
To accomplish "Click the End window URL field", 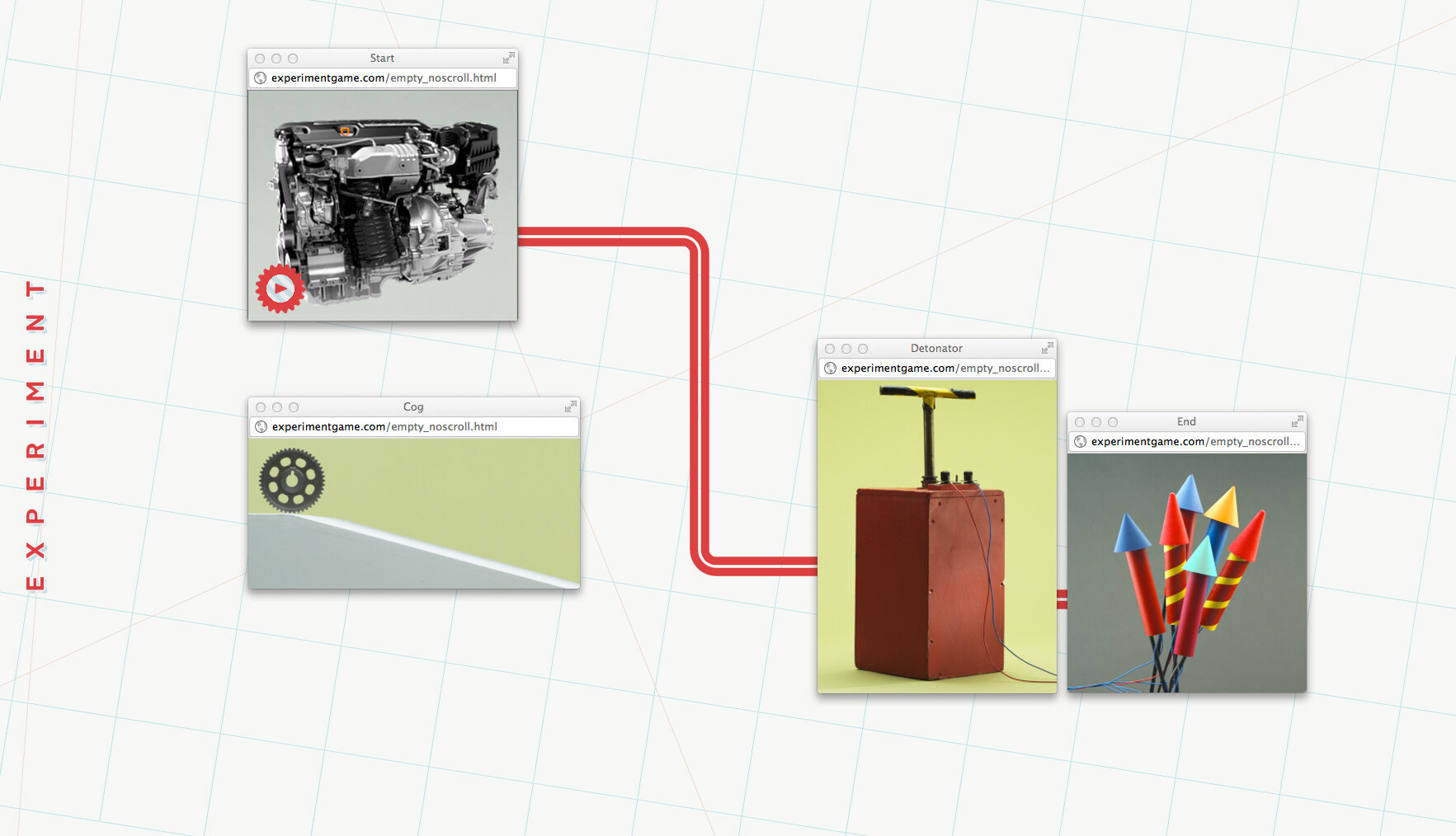I will (x=1194, y=442).
